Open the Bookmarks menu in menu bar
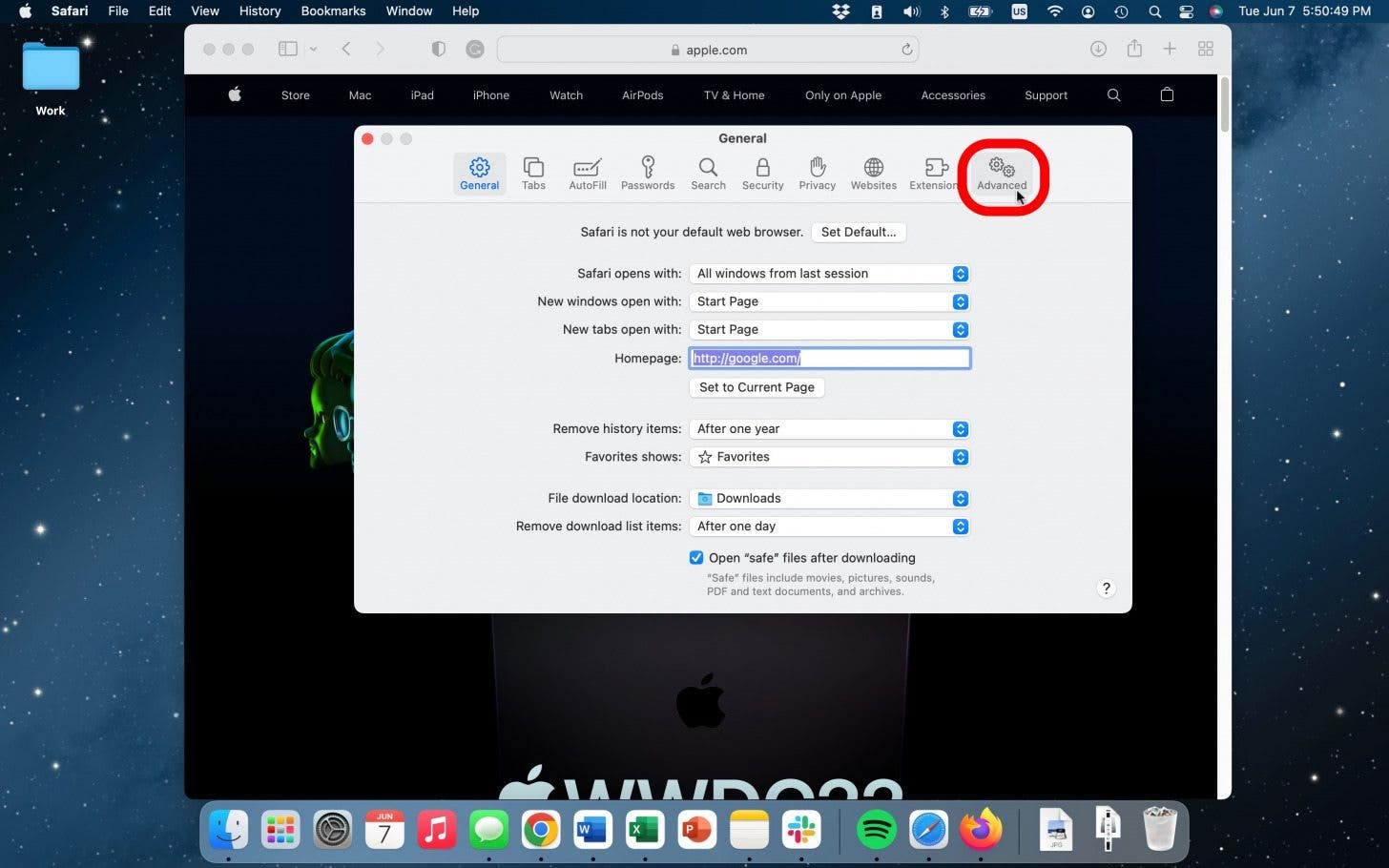1389x868 pixels. [x=333, y=11]
